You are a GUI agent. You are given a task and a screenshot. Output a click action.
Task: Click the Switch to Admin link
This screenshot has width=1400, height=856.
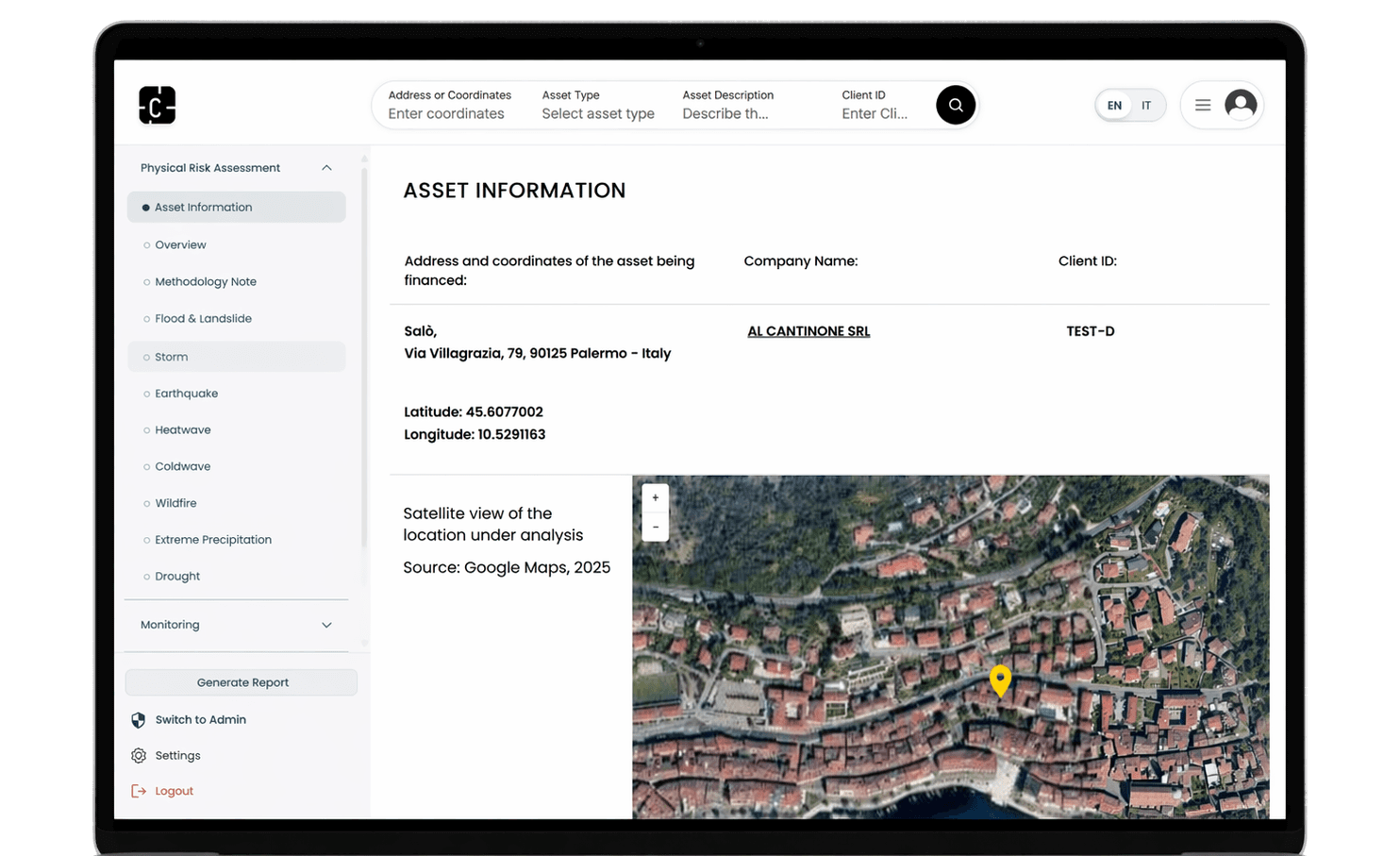pyautogui.click(x=201, y=720)
